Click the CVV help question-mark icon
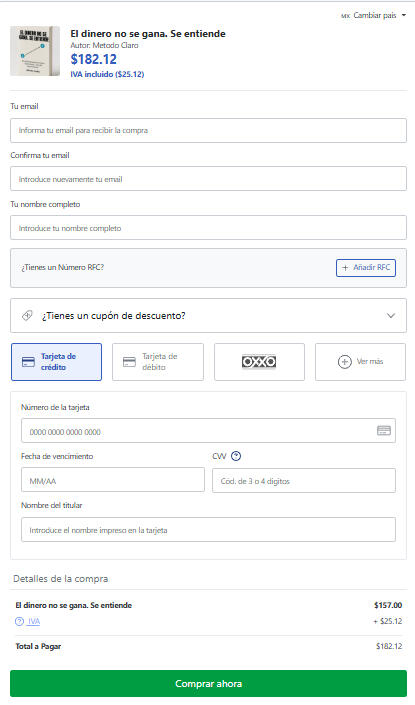This screenshot has width=415, height=705. (236, 456)
